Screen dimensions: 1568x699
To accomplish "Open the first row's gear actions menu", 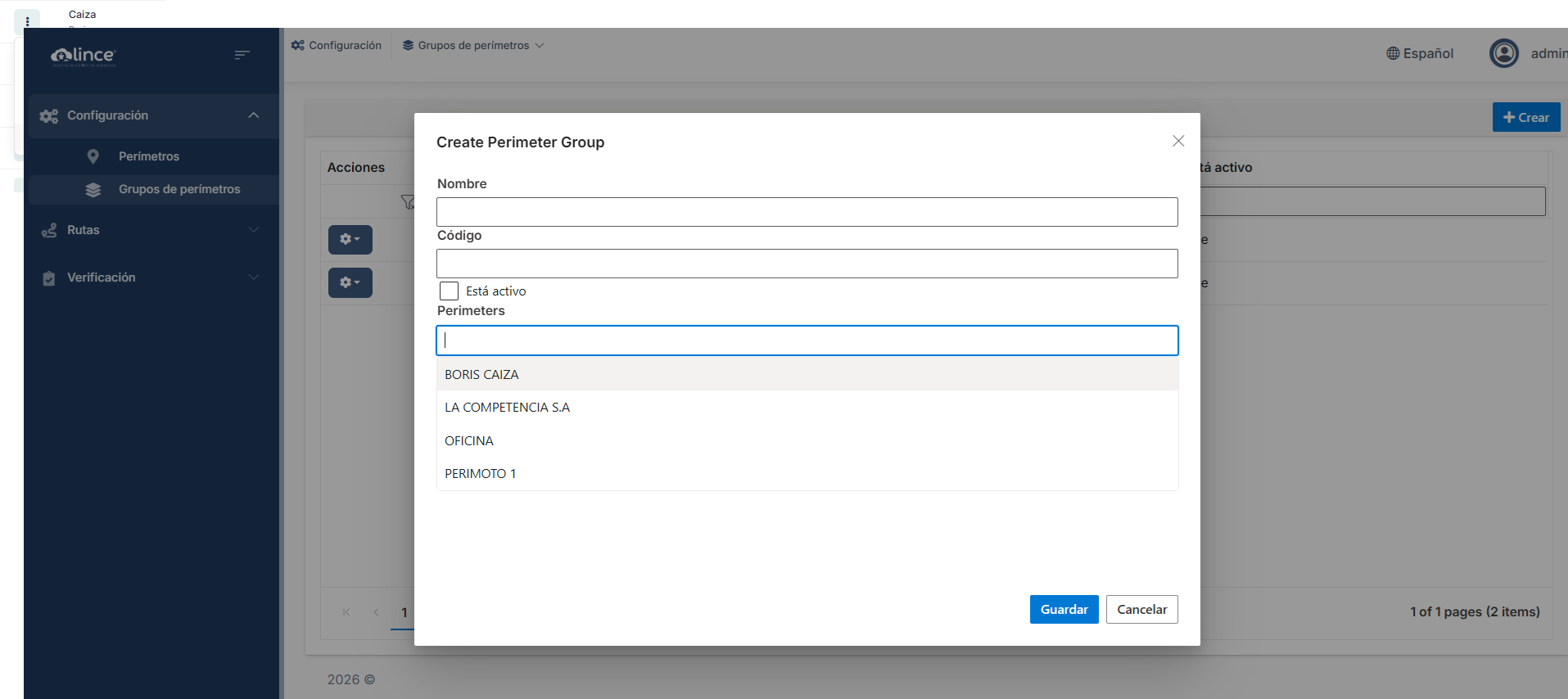I will 350,240.
